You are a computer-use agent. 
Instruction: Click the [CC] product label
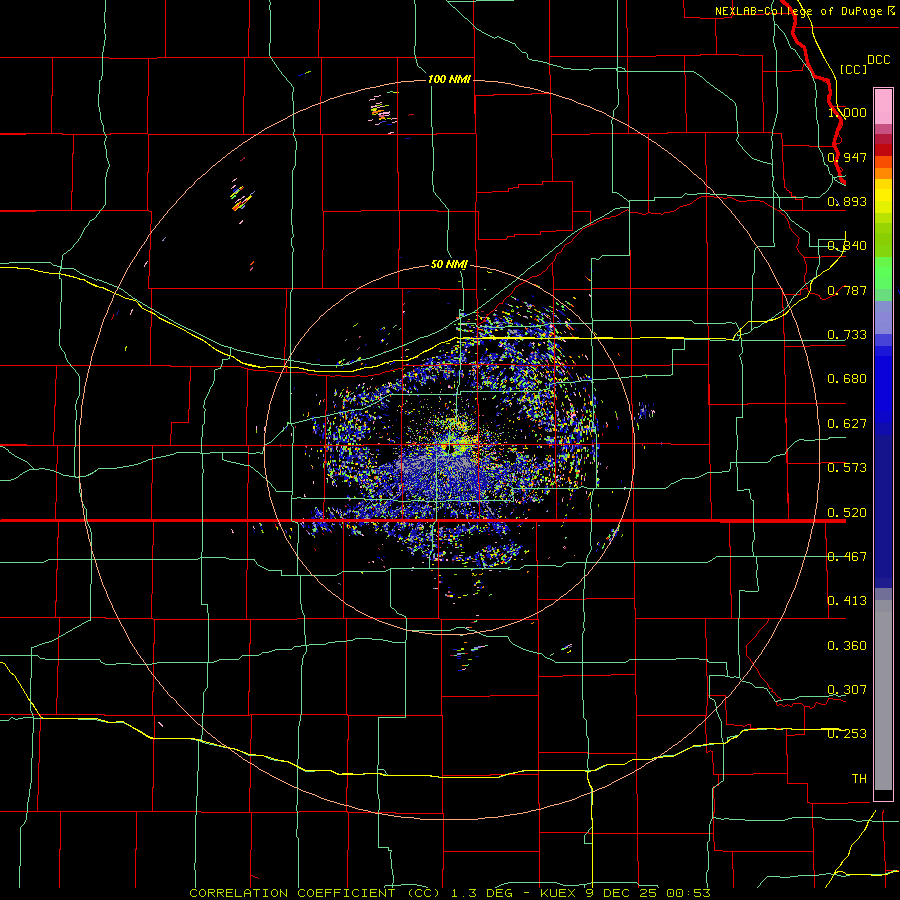853,69
